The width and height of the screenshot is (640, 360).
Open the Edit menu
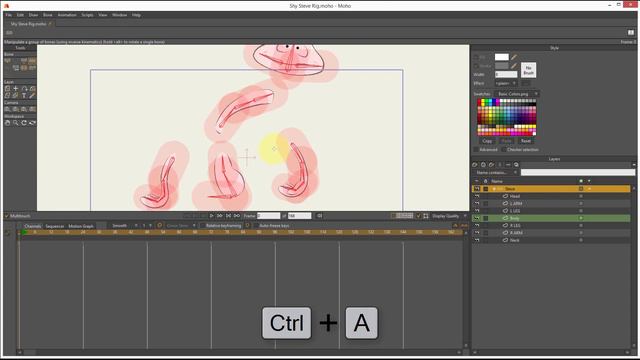click(x=20, y=15)
